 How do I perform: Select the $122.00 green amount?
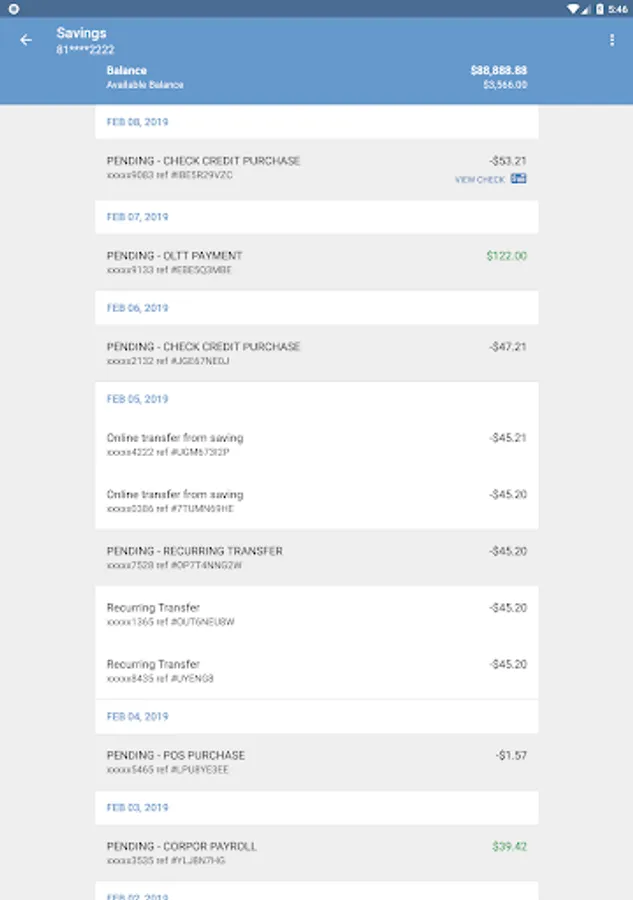(506, 256)
